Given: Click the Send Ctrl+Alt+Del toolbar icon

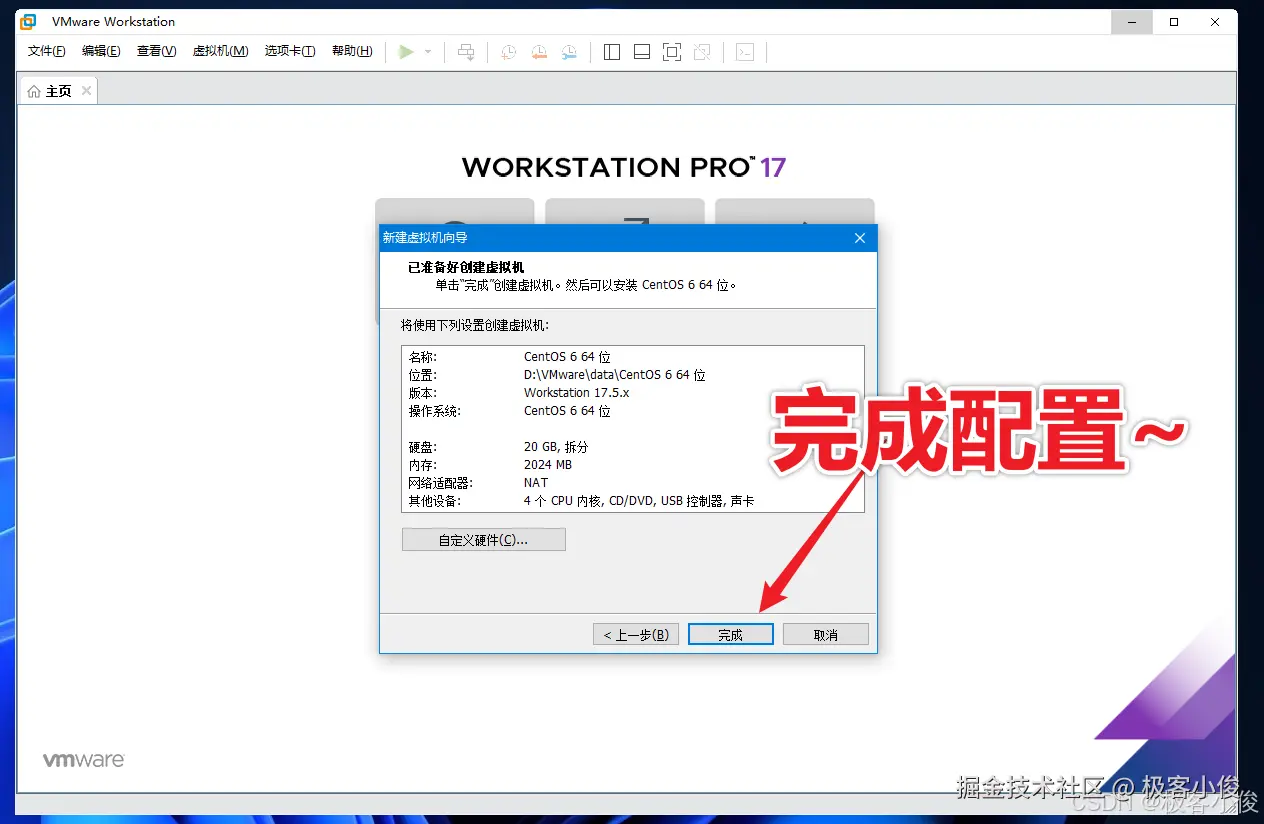Looking at the screenshot, I should tap(466, 52).
